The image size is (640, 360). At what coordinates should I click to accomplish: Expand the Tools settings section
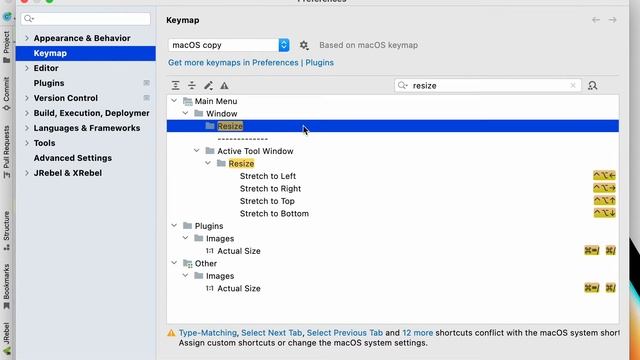(x=27, y=143)
